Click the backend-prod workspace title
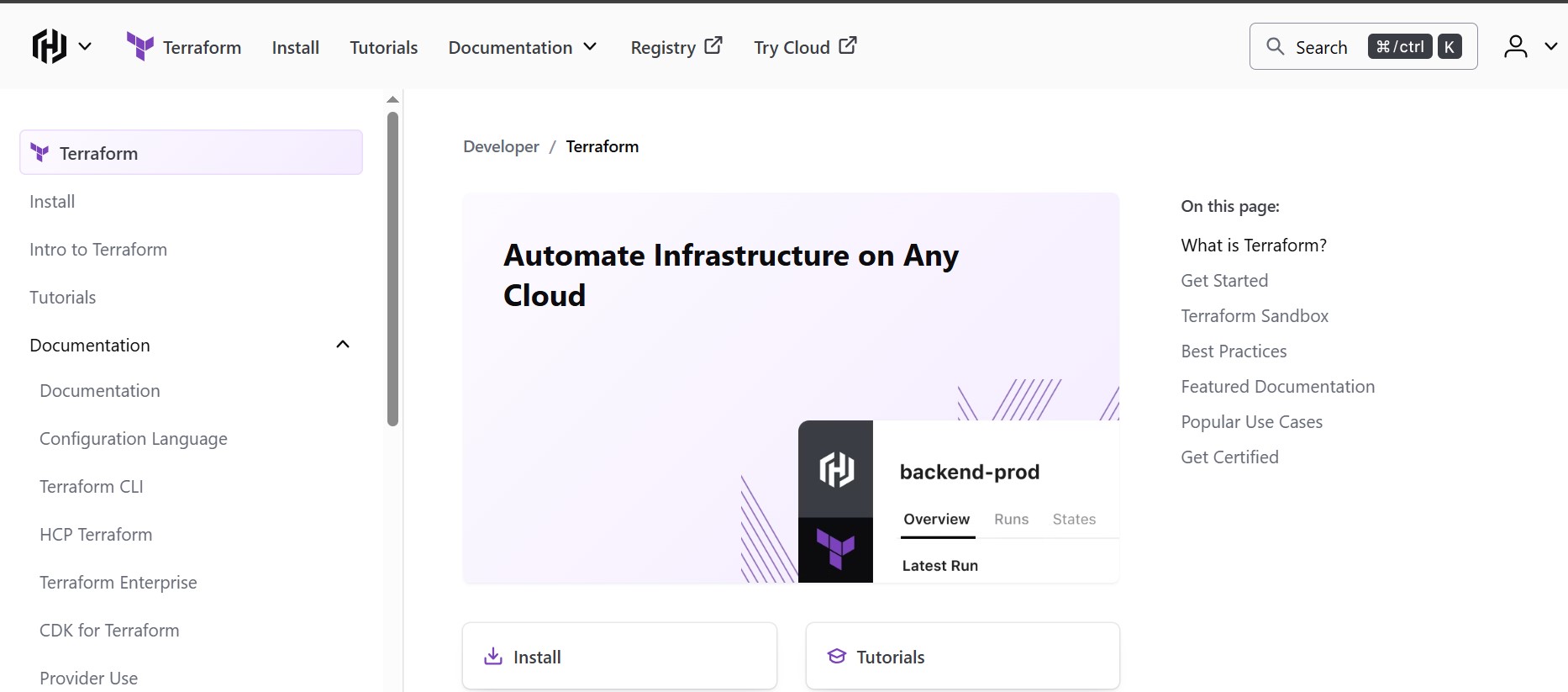This screenshot has height=692, width=1568. [970, 472]
